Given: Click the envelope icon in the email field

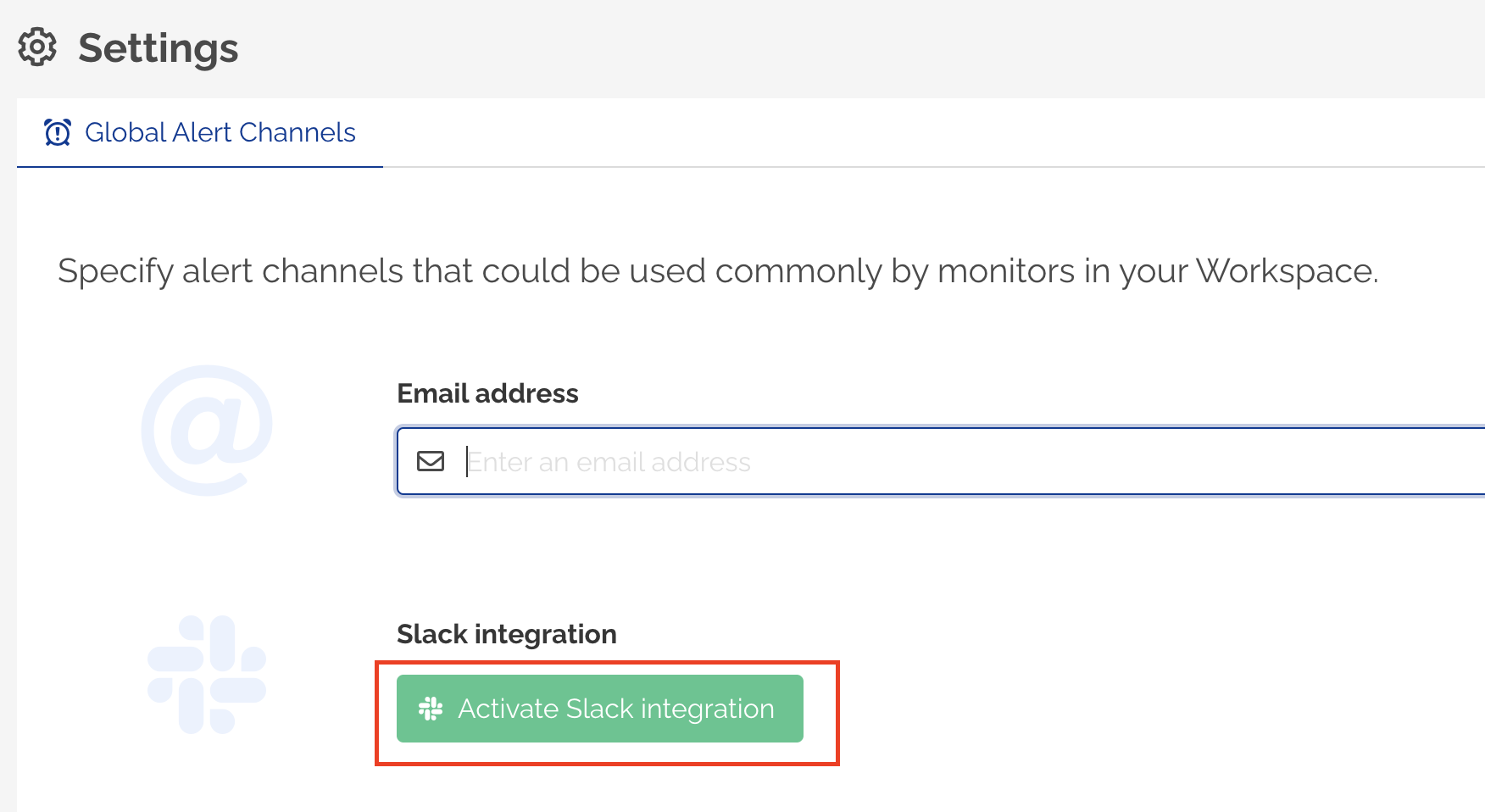Looking at the screenshot, I should [431, 461].
